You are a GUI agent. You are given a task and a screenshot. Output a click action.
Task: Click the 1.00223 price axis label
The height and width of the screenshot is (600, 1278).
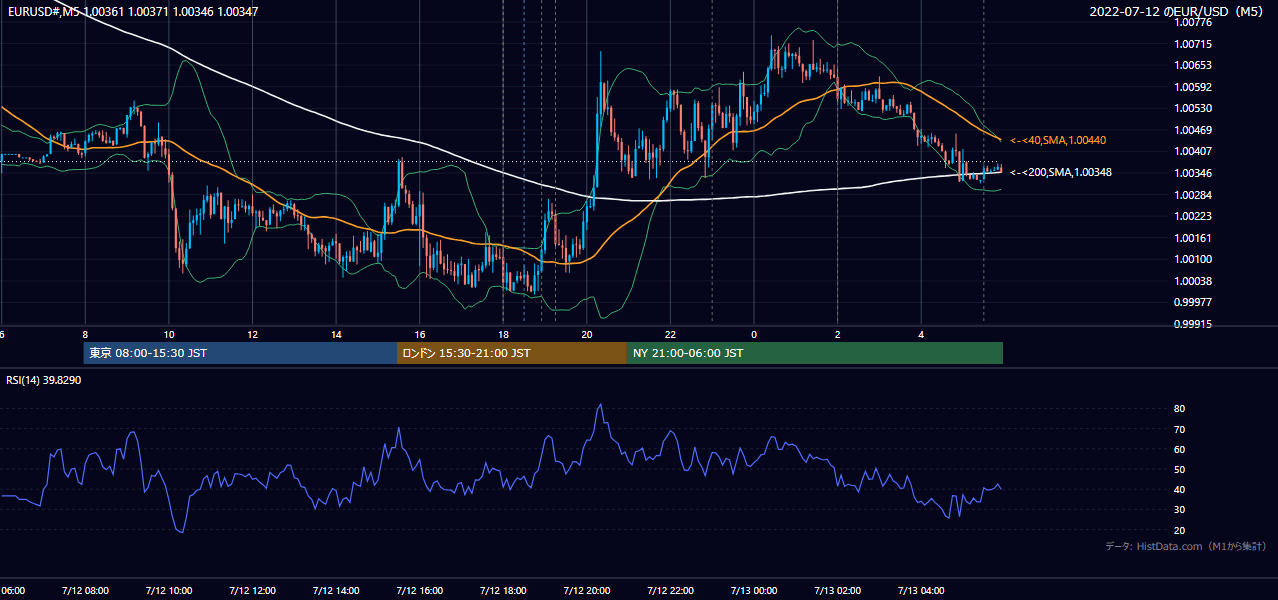coord(1194,216)
